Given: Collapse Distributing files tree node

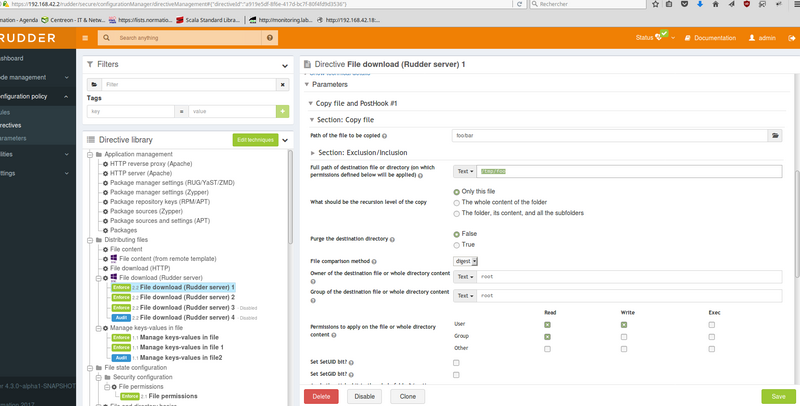Looking at the screenshot, I should pos(90,240).
